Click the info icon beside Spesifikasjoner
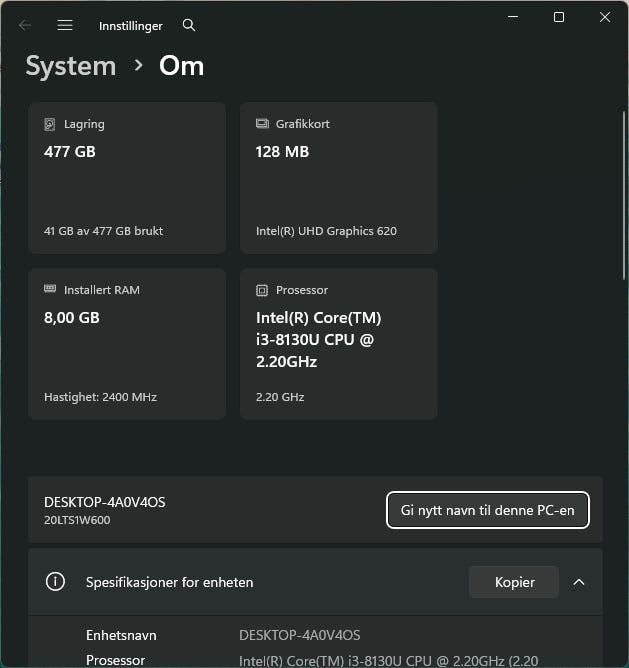 [x=56, y=582]
